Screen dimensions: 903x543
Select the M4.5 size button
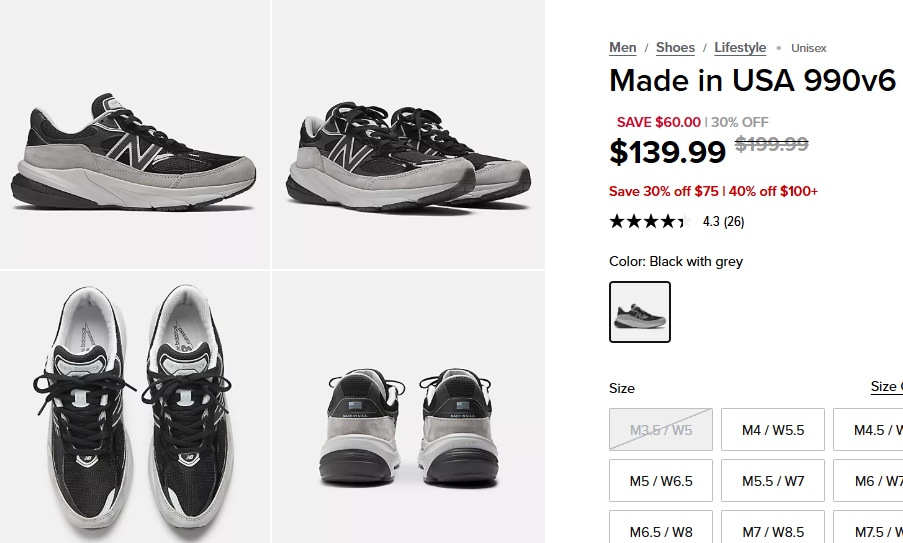pos(868,430)
